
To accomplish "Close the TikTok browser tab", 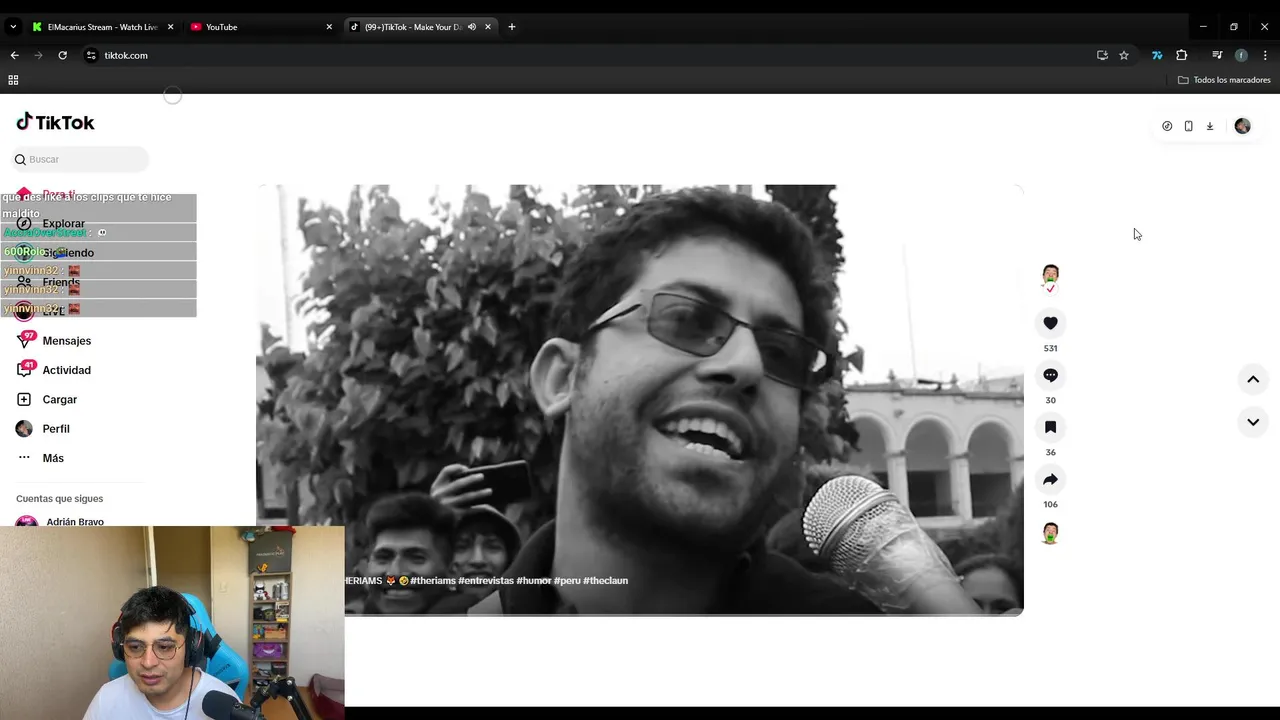I will [488, 27].
